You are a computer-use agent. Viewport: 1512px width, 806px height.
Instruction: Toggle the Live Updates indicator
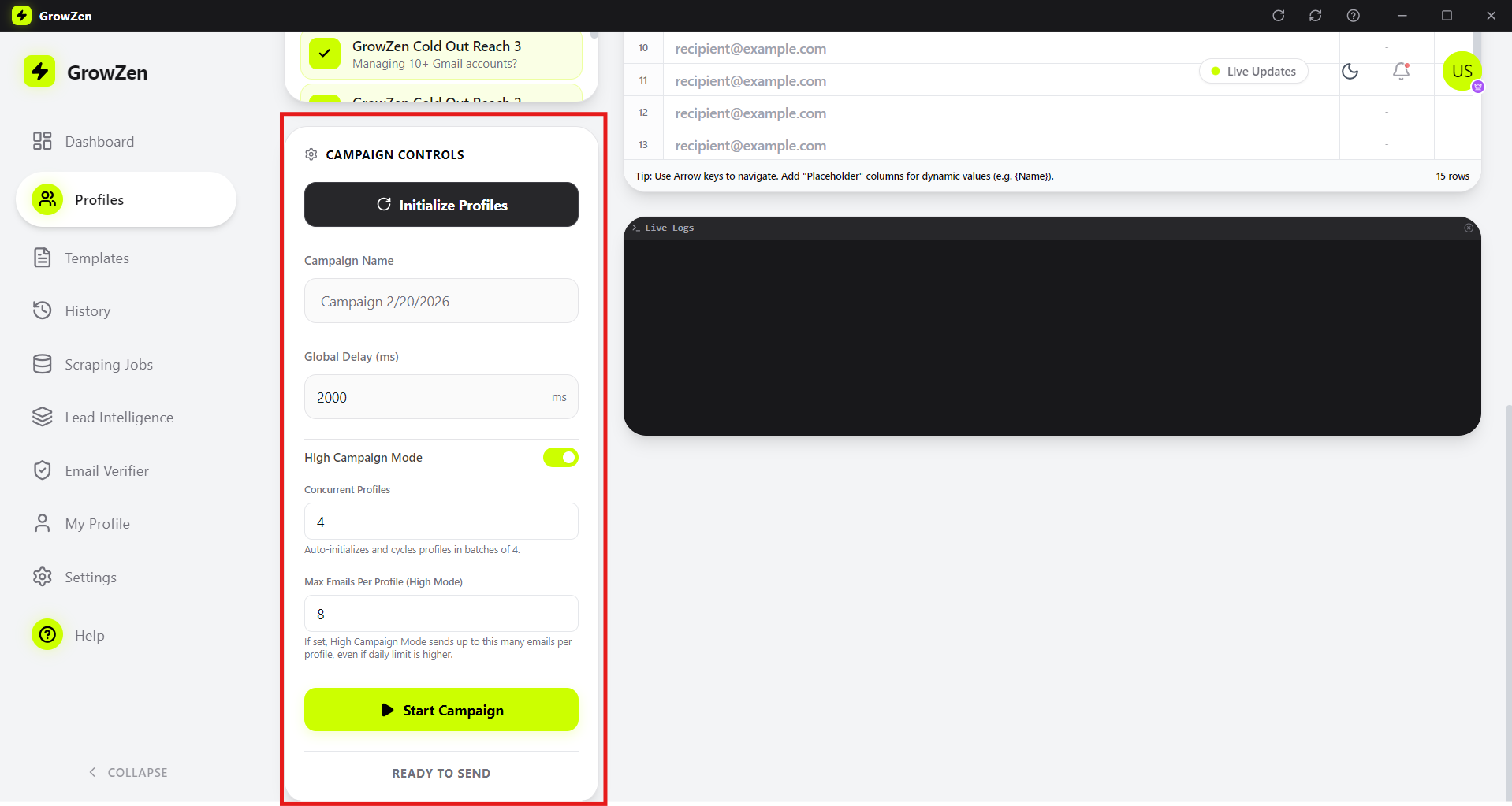point(1253,72)
